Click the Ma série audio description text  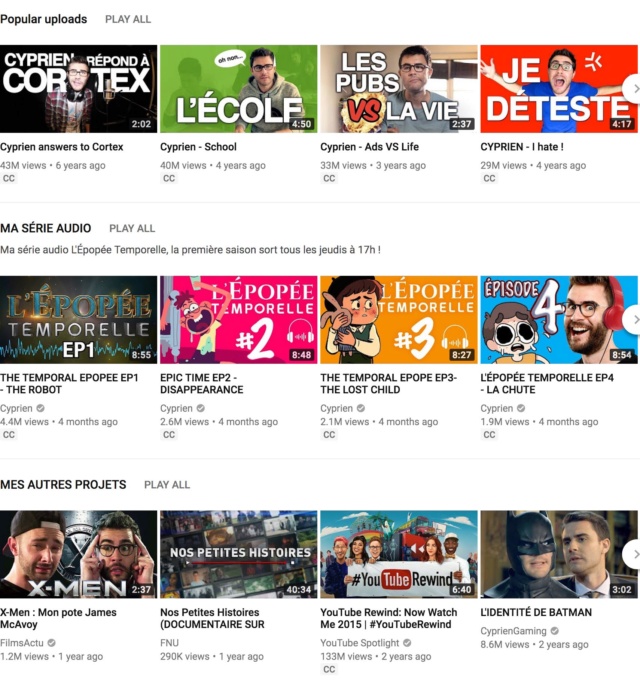[190, 250]
